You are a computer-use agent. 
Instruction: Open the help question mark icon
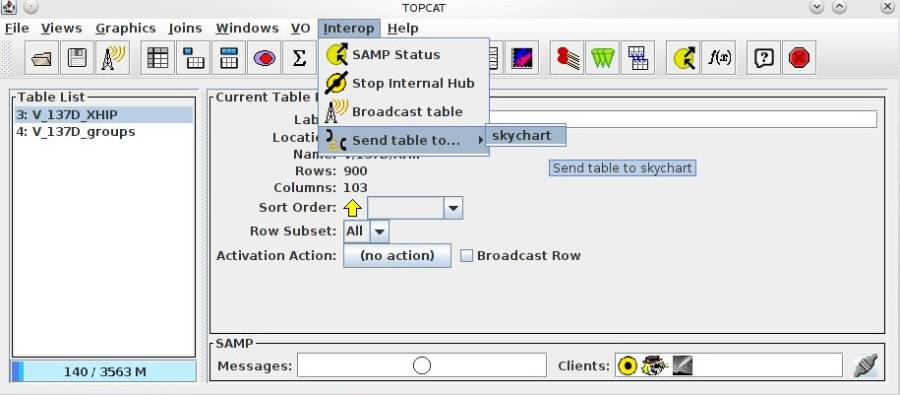764,58
